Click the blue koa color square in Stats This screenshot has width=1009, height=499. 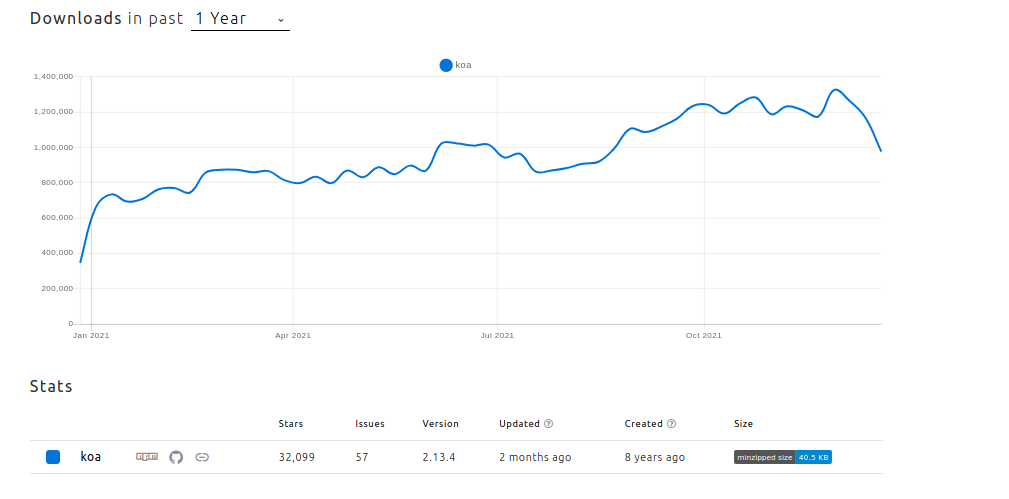pyautogui.click(x=53, y=457)
